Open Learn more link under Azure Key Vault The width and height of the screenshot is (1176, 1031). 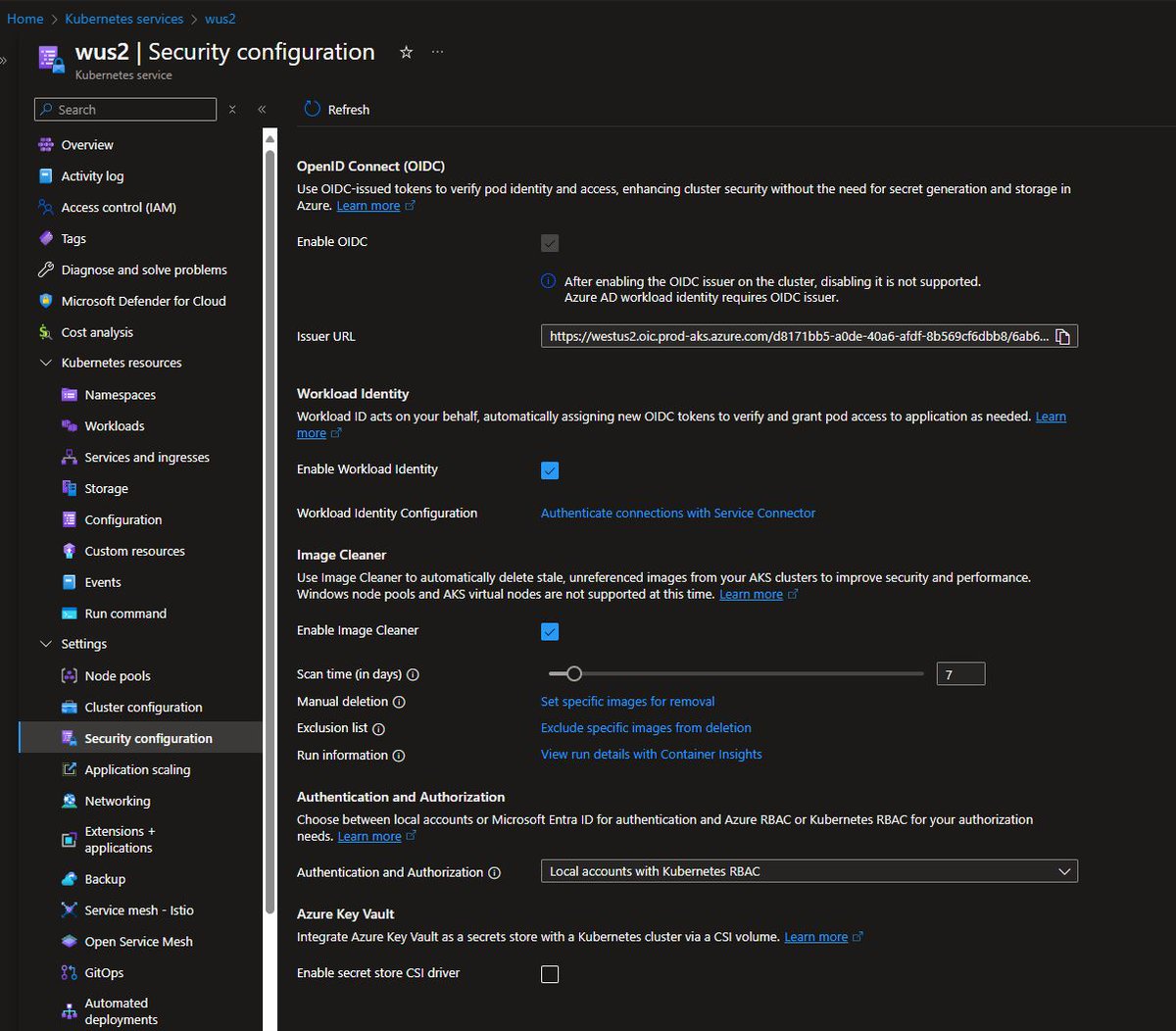[x=823, y=938]
